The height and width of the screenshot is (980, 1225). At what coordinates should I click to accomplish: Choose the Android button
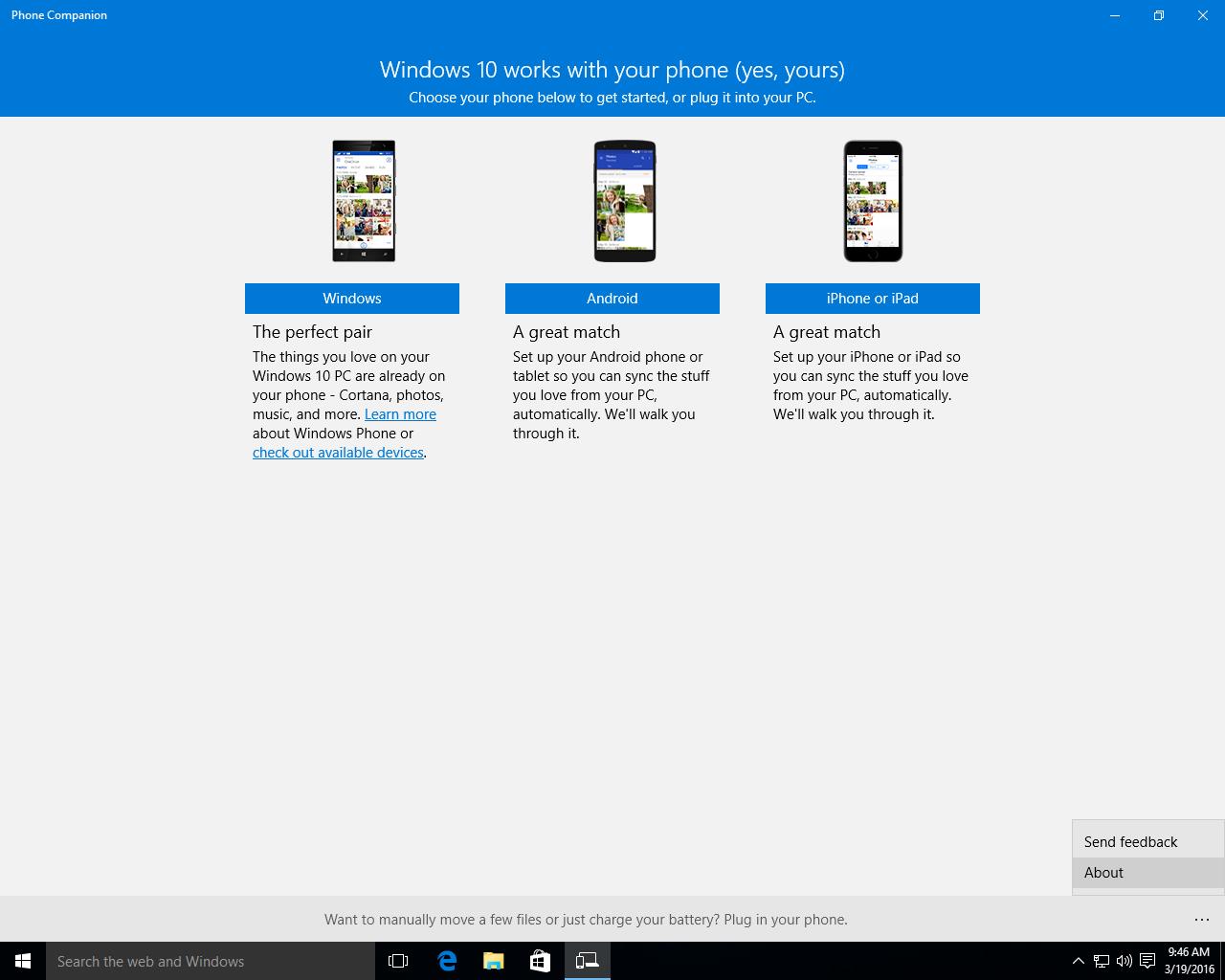pos(612,298)
